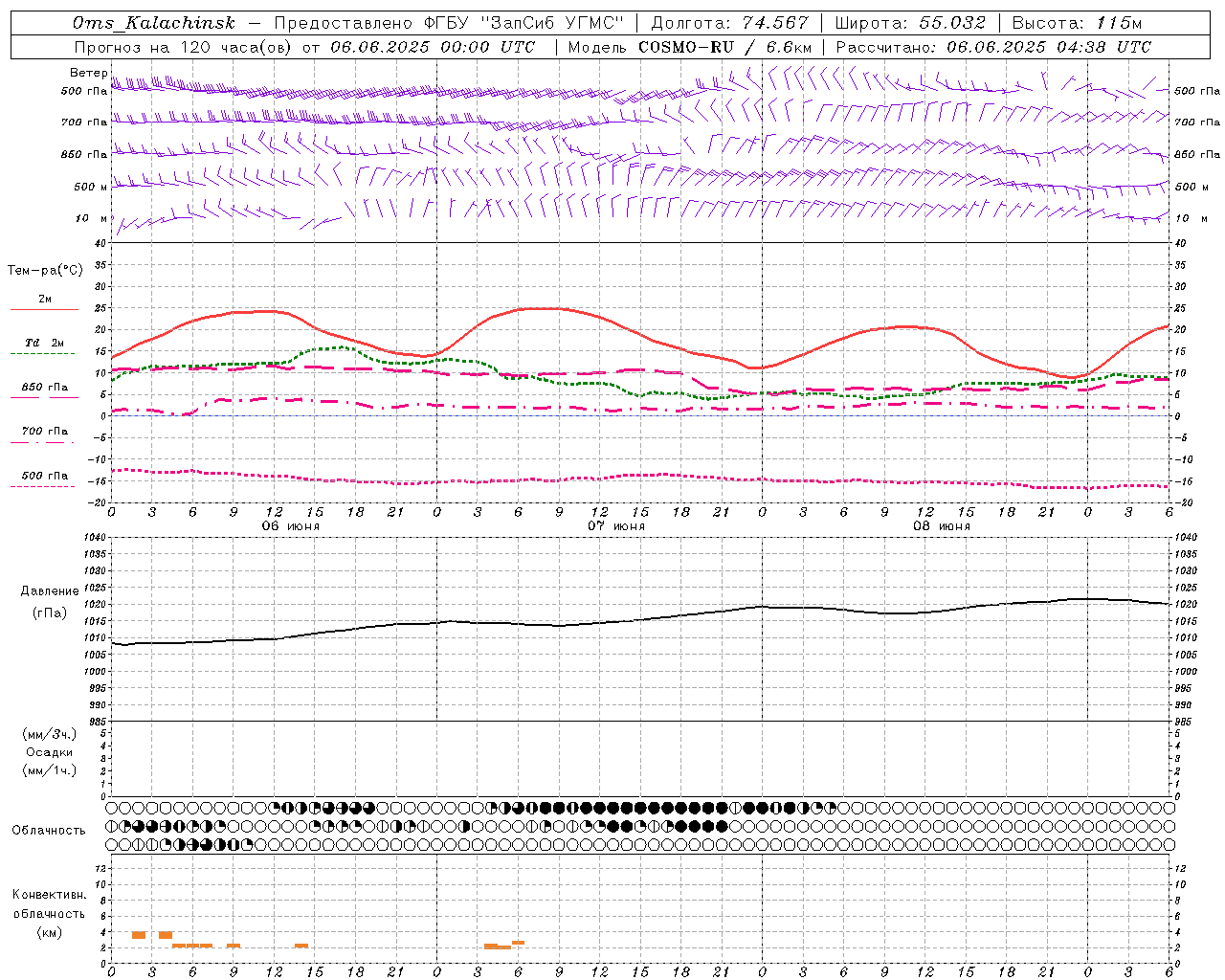Click the dotted pink legend line under 500 гПа
Screen dimensions: 1225x980
click(42, 487)
